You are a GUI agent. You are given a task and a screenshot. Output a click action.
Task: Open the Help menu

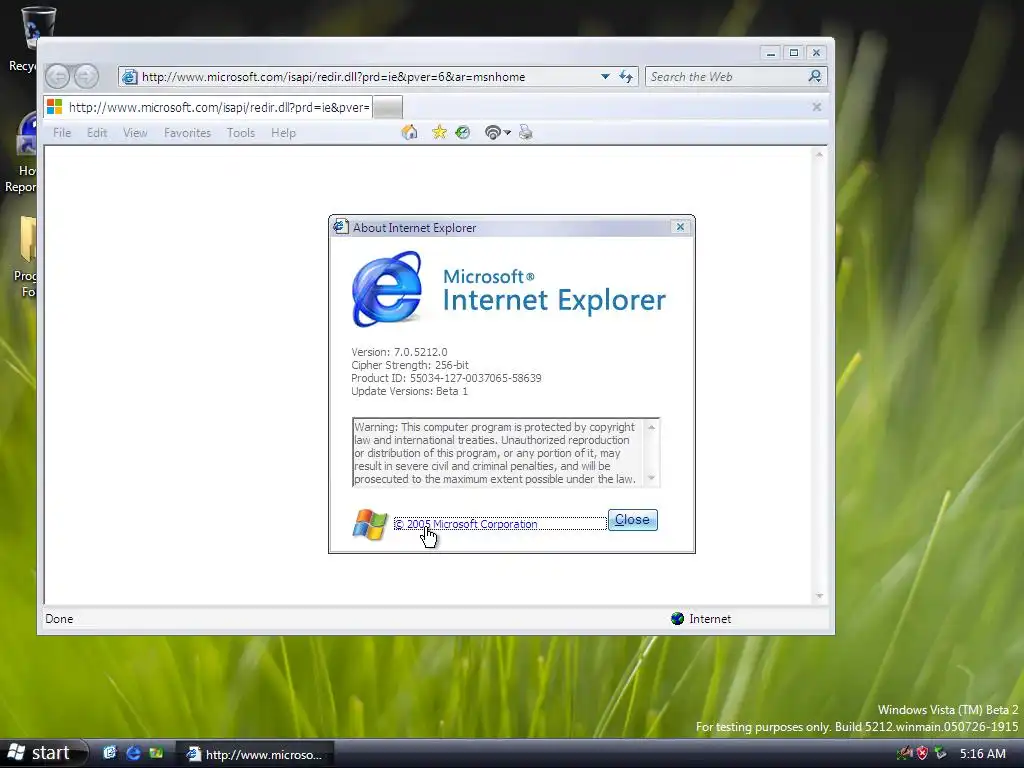[283, 133]
